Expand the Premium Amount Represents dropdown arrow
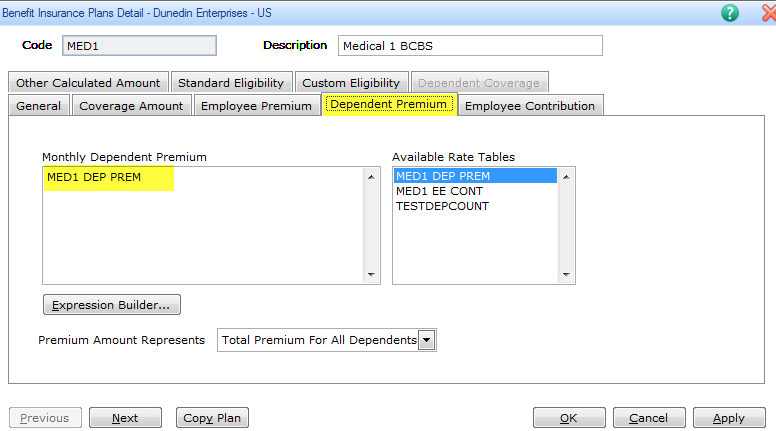The width and height of the screenshot is (776, 431). (x=426, y=340)
